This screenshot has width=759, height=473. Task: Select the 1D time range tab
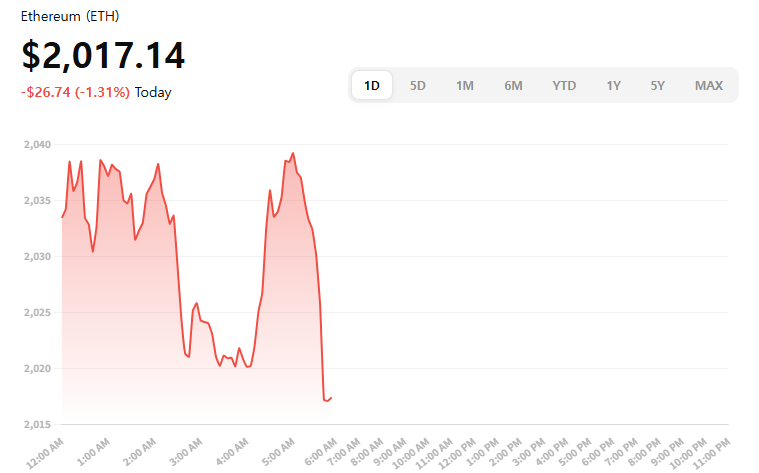372,85
